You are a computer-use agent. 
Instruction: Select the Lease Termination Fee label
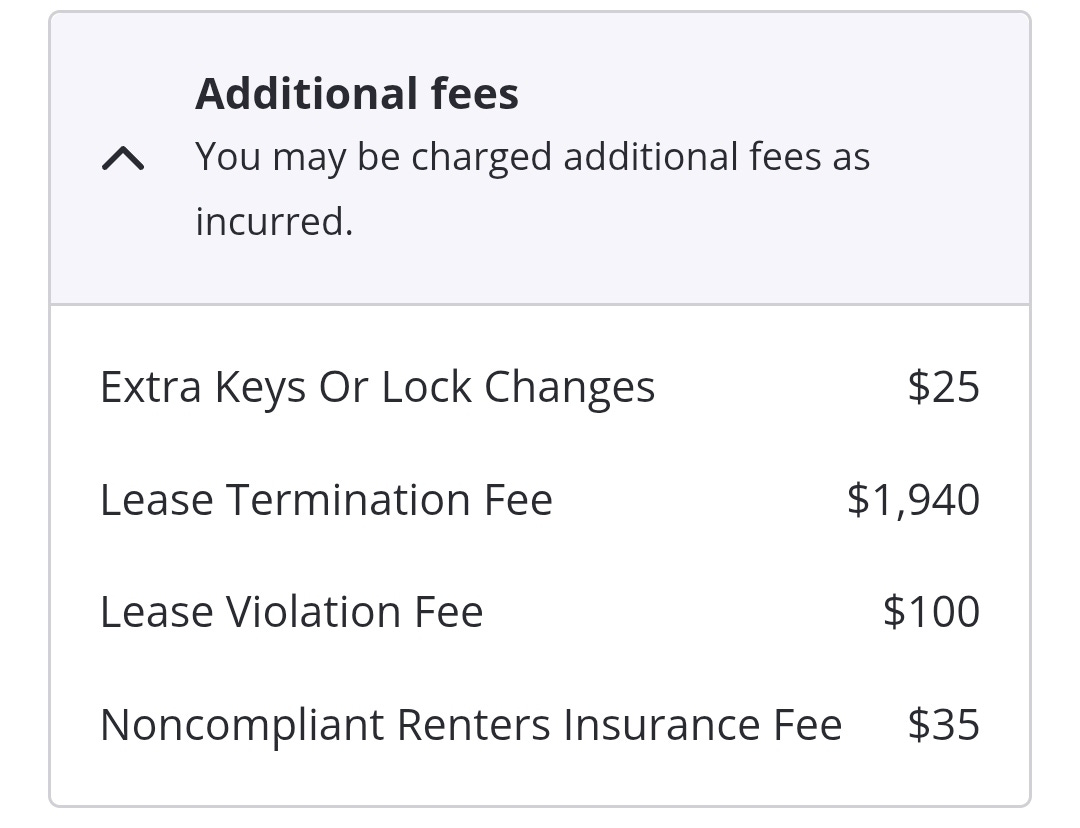[326, 500]
